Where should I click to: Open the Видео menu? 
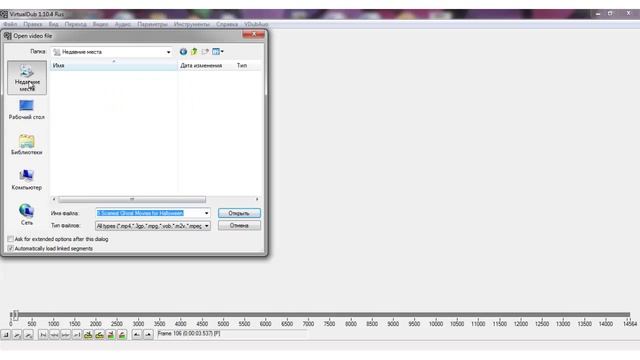point(100,24)
